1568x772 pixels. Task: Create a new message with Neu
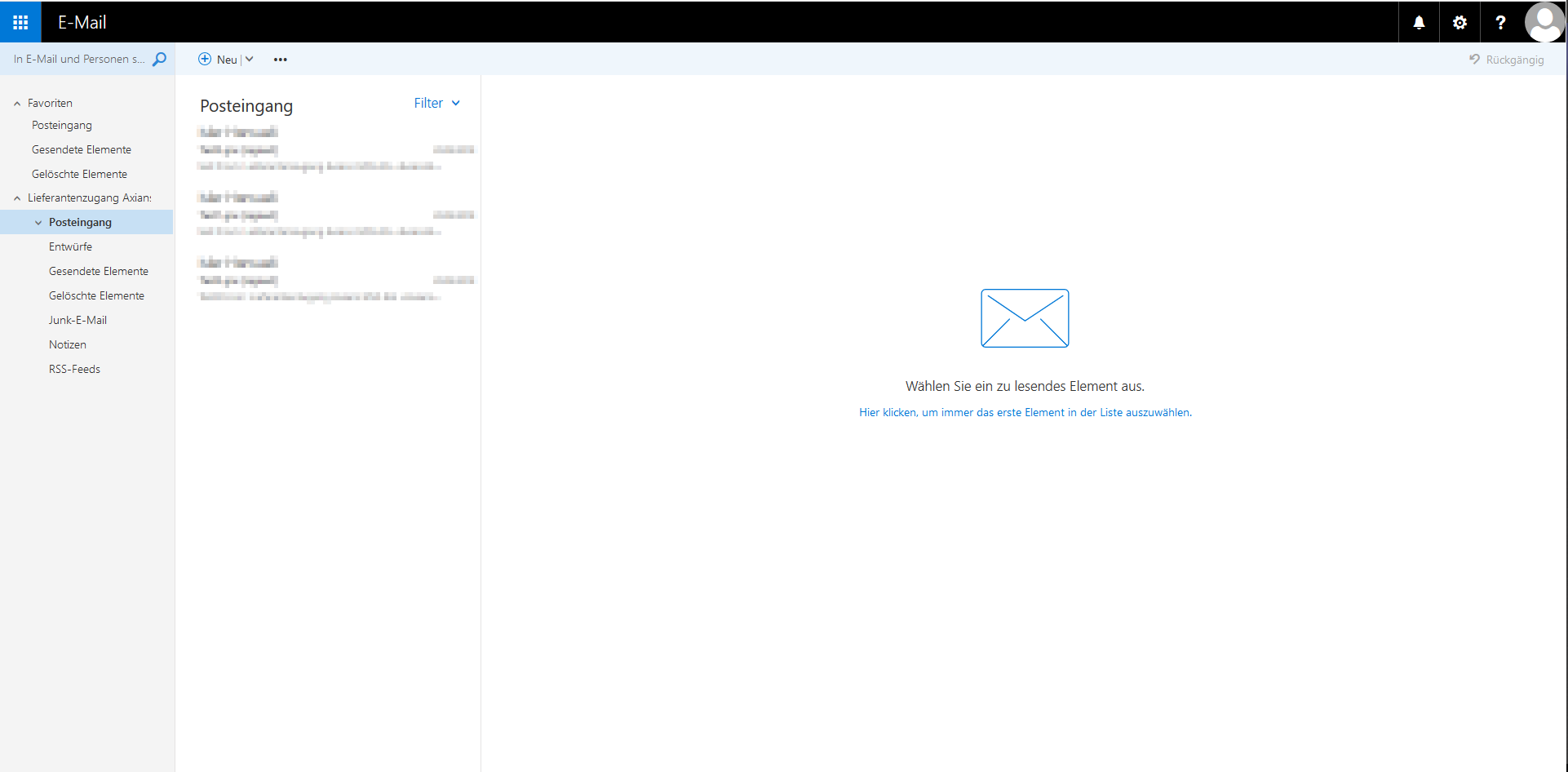(x=218, y=60)
